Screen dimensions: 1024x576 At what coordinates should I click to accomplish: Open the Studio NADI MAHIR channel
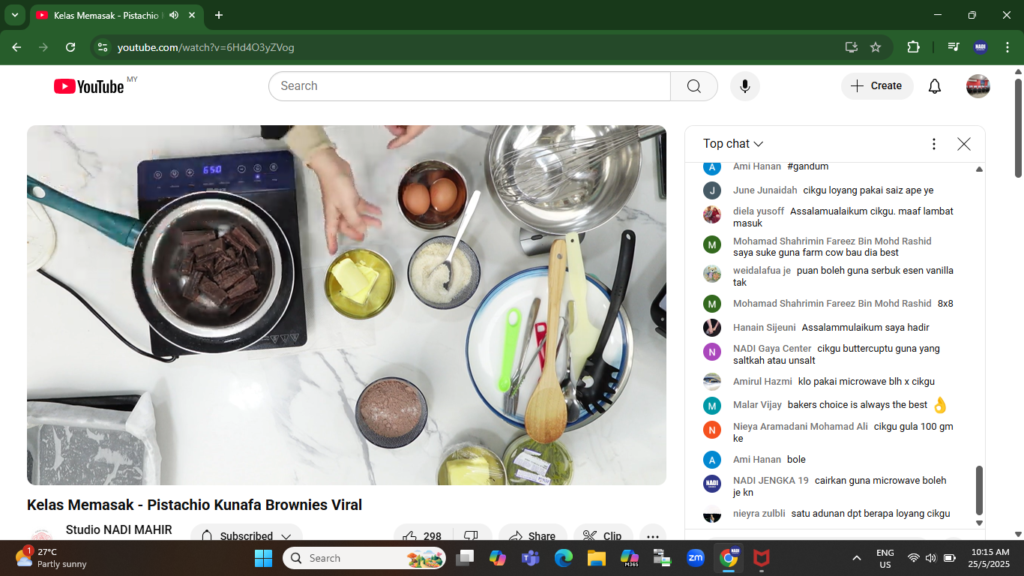point(119,530)
